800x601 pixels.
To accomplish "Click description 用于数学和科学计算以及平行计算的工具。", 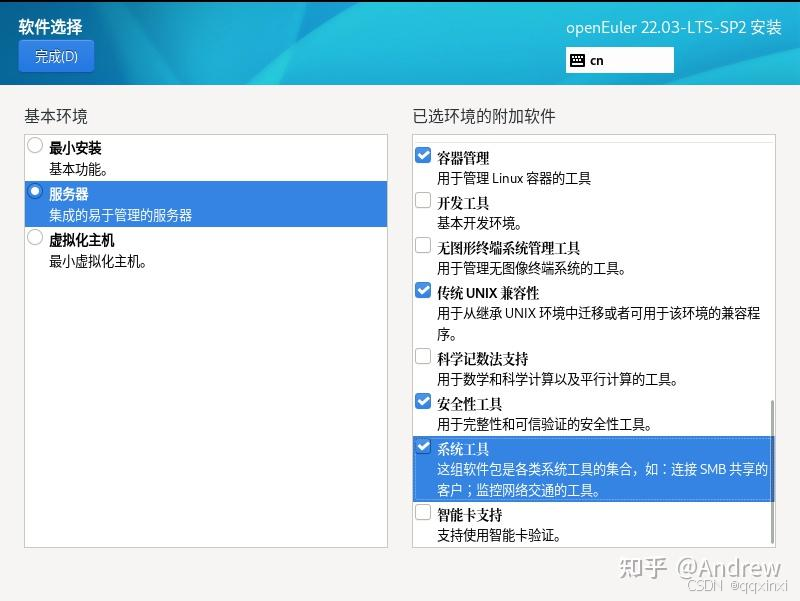I will click(558, 380).
